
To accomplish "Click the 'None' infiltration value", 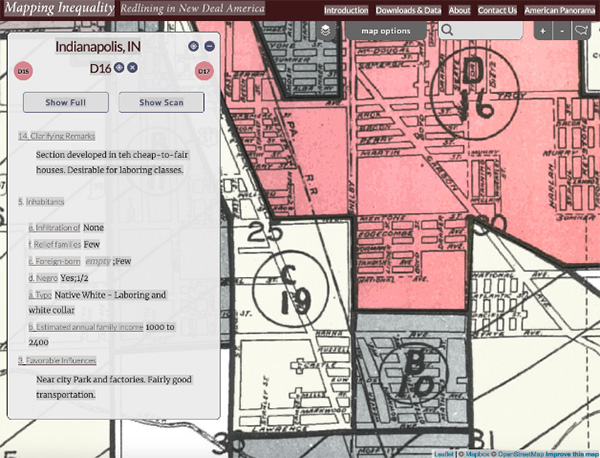I will [93, 228].
